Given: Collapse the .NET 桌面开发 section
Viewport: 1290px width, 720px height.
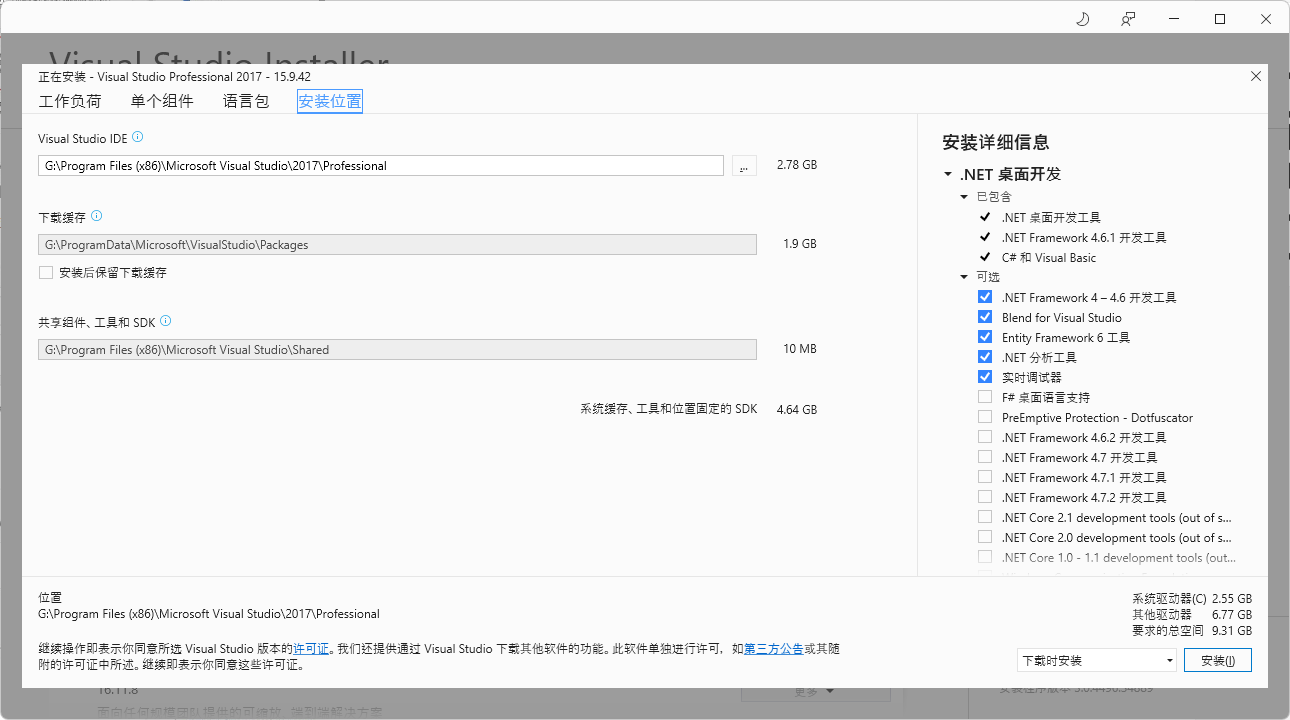Looking at the screenshot, I should pyautogui.click(x=948, y=174).
